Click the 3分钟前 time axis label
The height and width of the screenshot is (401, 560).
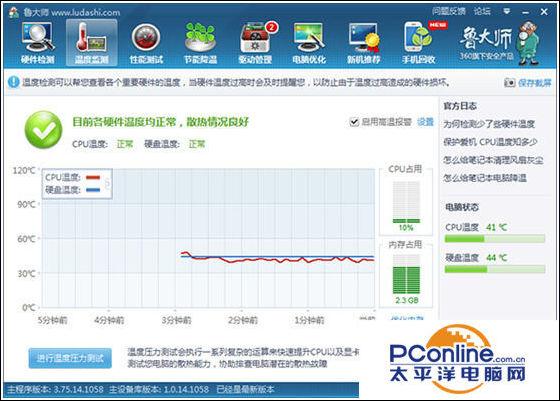(x=176, y=320)
